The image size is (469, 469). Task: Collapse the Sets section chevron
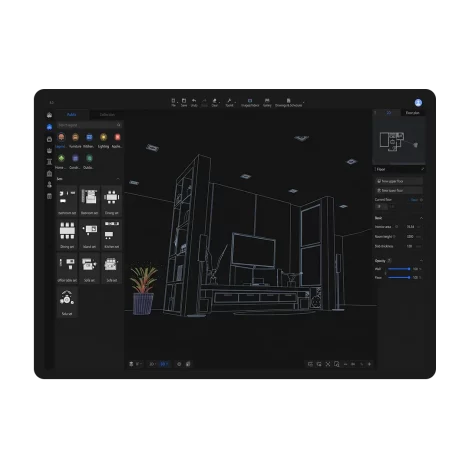[x=118, y=179]
